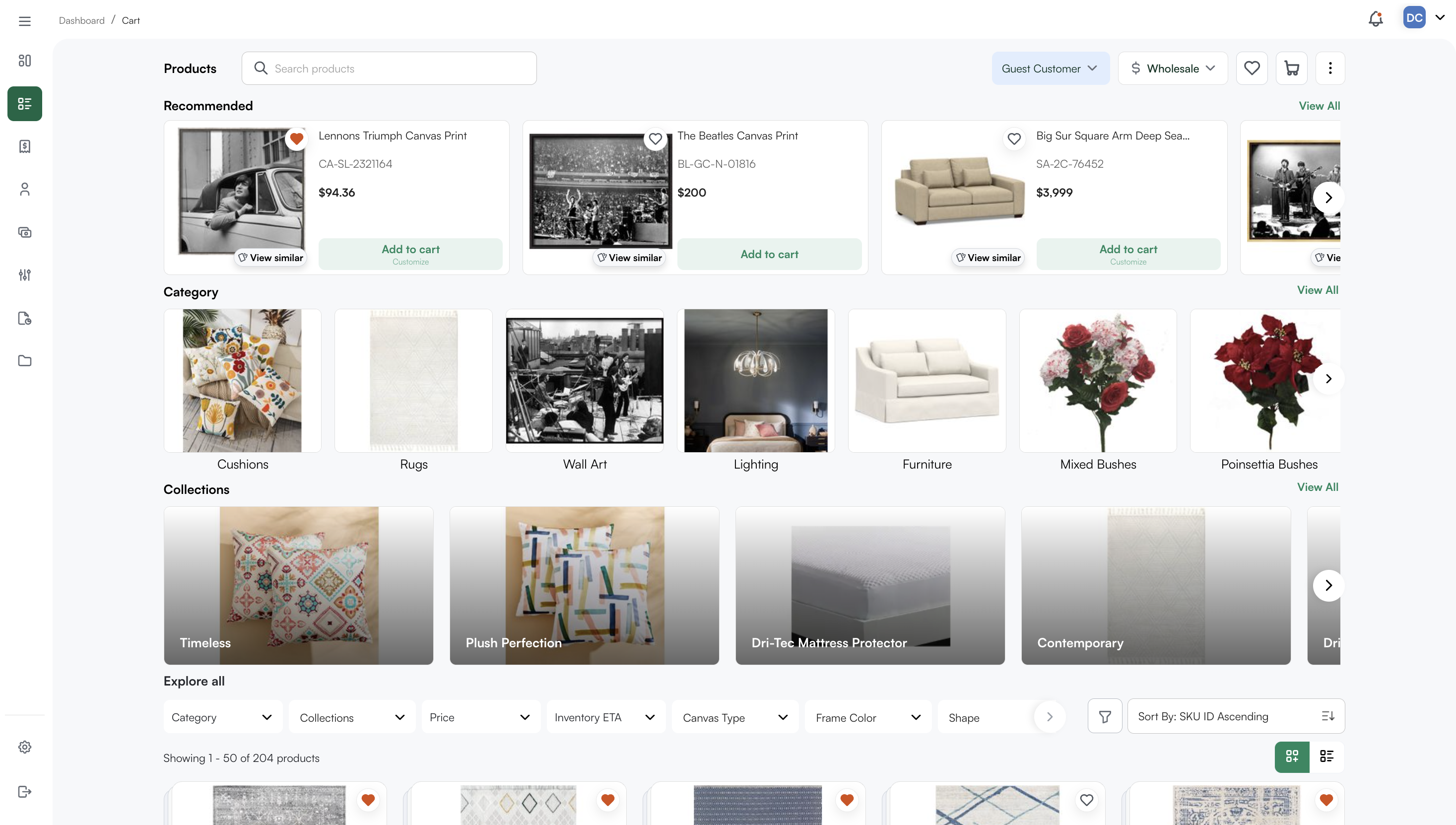Select the invoices receipt icon in sidebar
The width and height of the screenshot is (1456, 825).
[24, 146]
